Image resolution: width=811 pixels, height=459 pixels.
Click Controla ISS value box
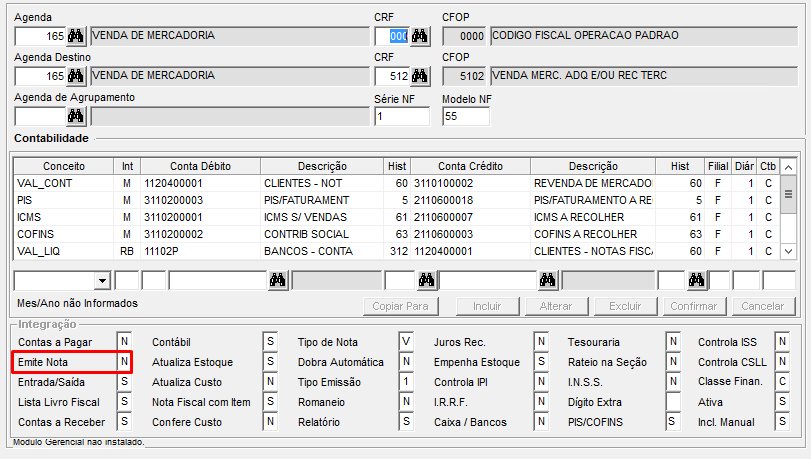point(782,342)
